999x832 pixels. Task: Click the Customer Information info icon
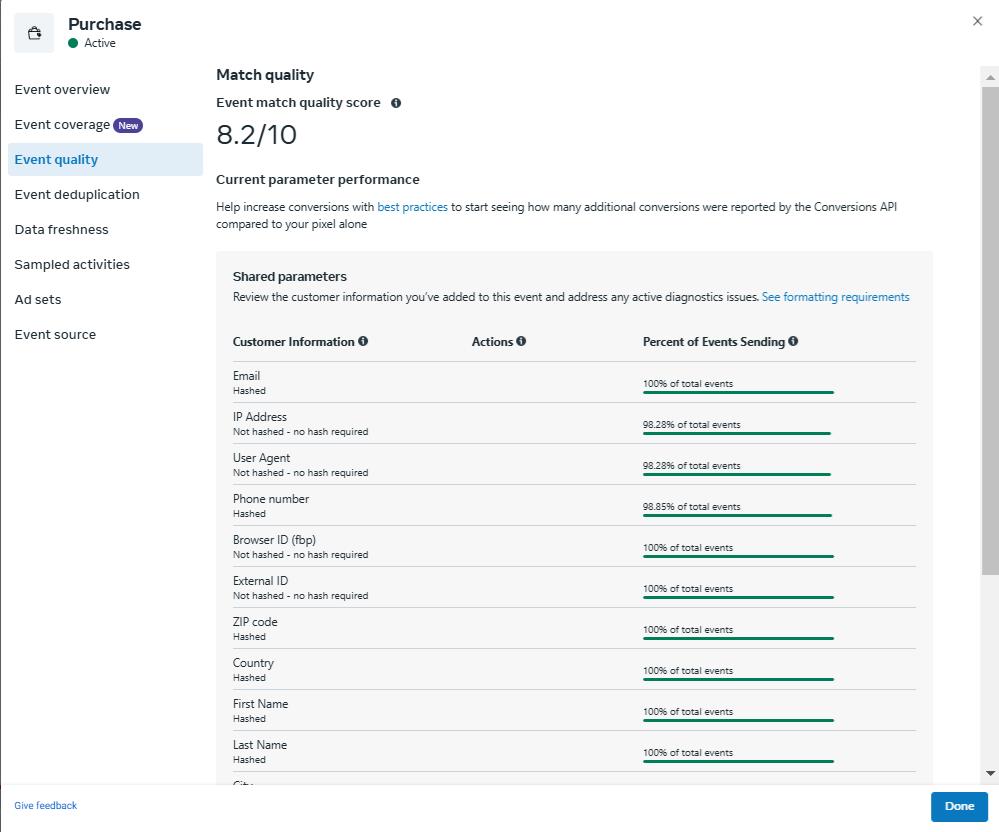tap(363, 341)
